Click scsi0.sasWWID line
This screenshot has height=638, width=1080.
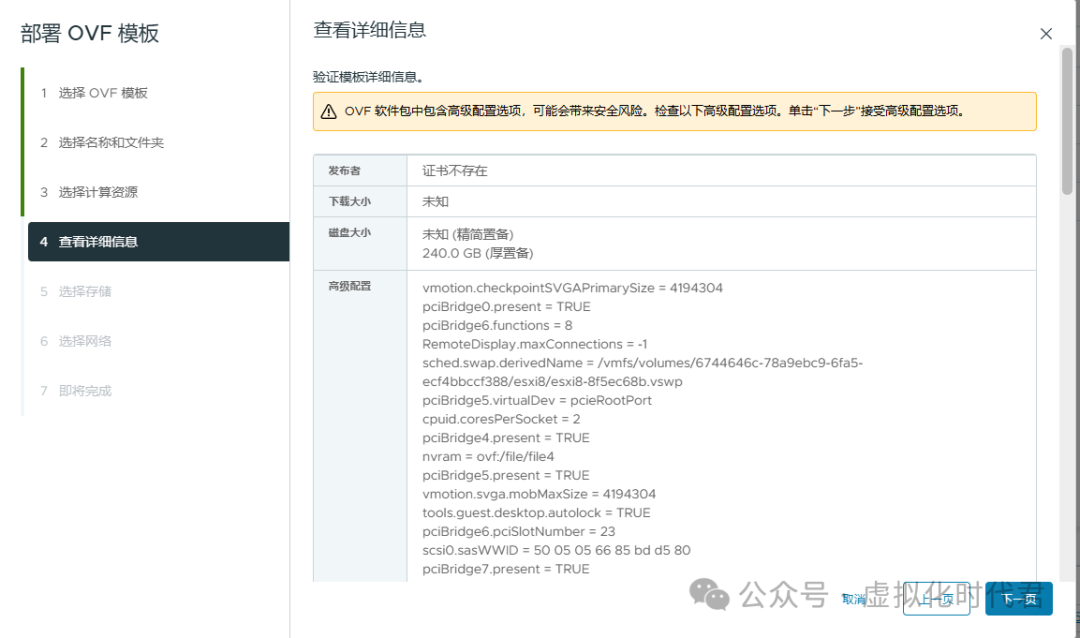coord(557,550)
